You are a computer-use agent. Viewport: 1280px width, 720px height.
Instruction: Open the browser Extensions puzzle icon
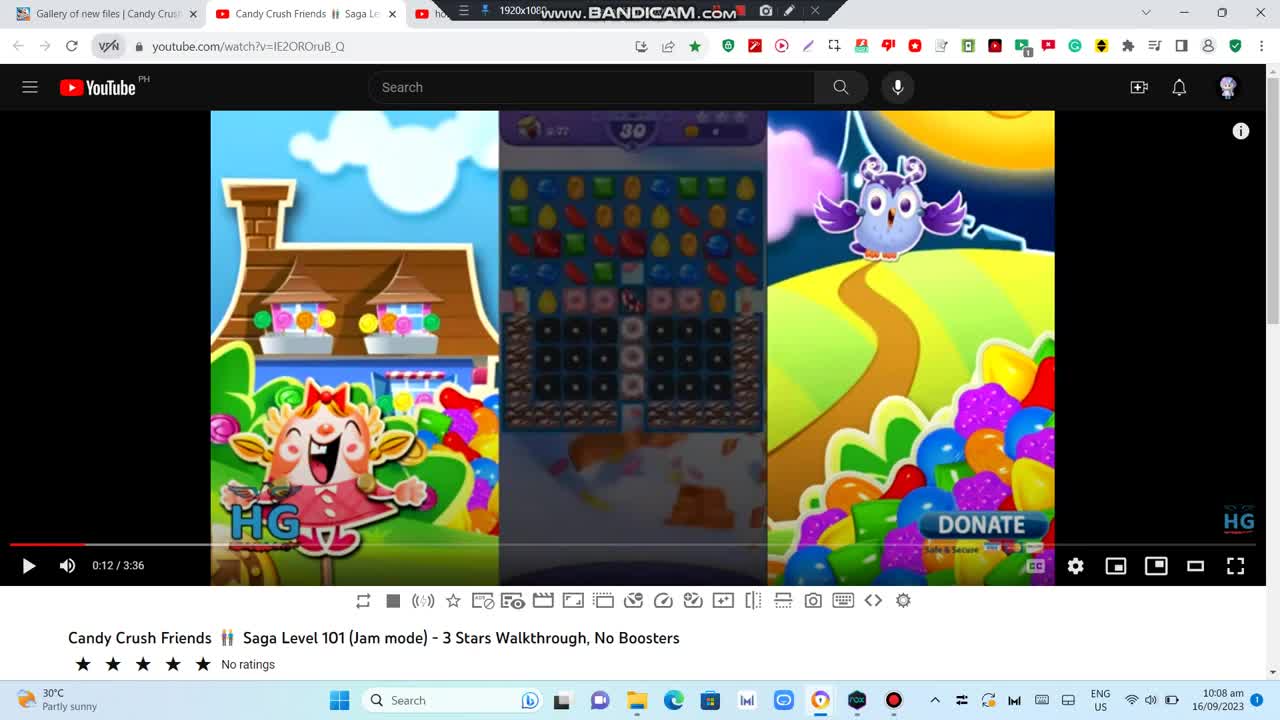coord(1128,46)
